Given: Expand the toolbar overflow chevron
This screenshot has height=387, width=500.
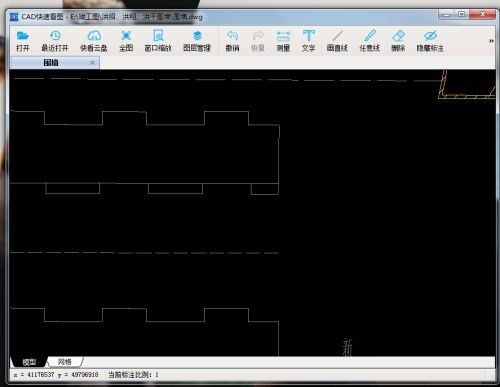Looking at the screenshot, I should (491, 41).
